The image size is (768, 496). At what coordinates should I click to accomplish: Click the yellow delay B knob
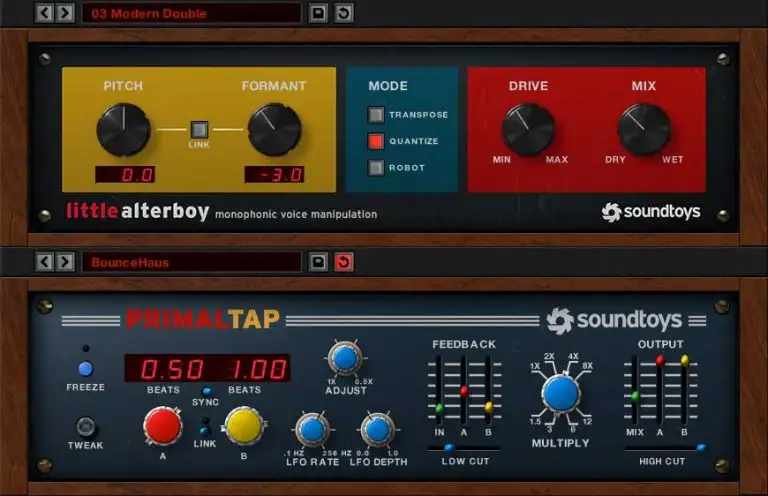pyautogui.click(x=244, y=426)
